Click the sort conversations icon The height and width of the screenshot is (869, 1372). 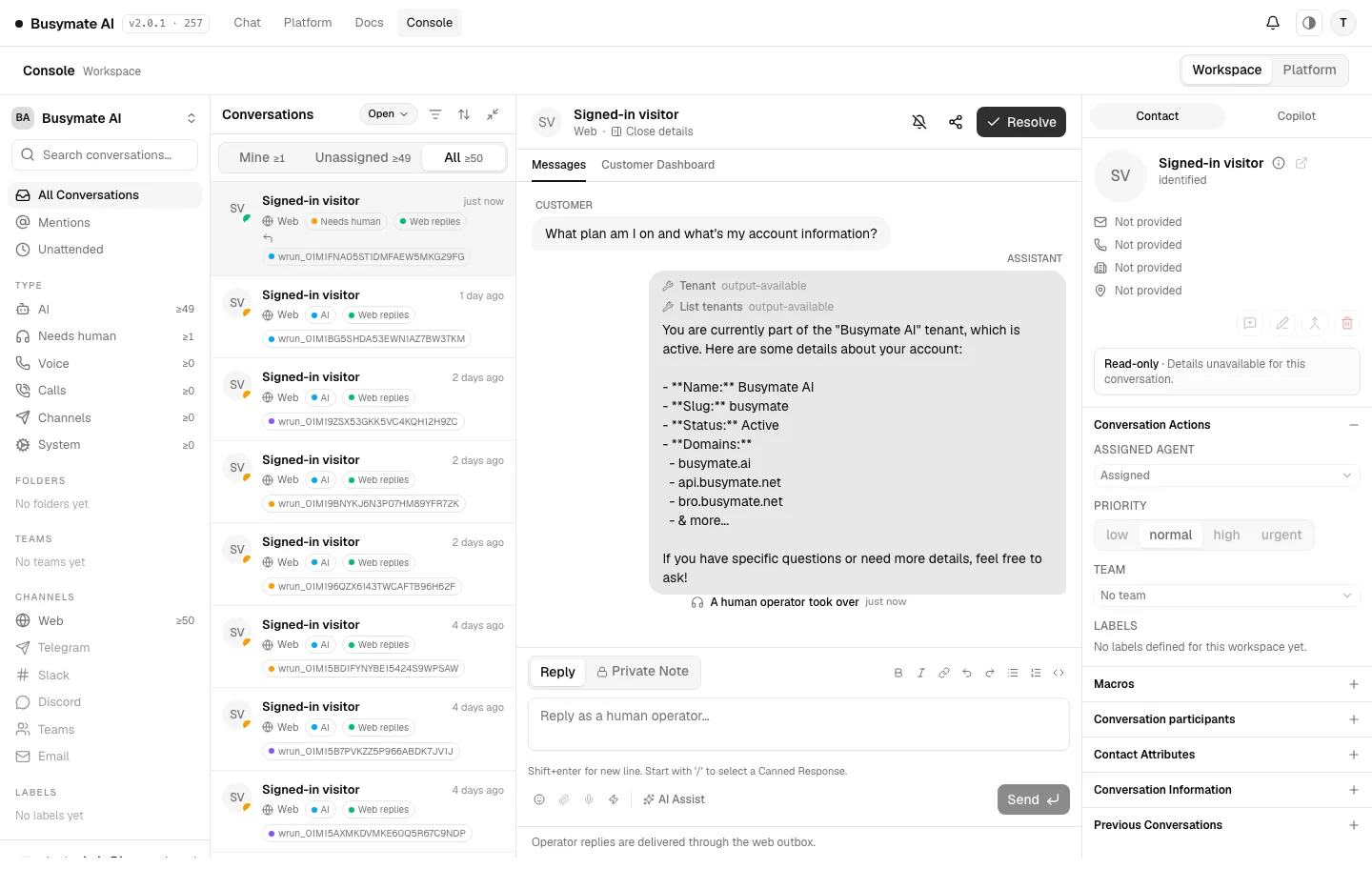point(464,114)
